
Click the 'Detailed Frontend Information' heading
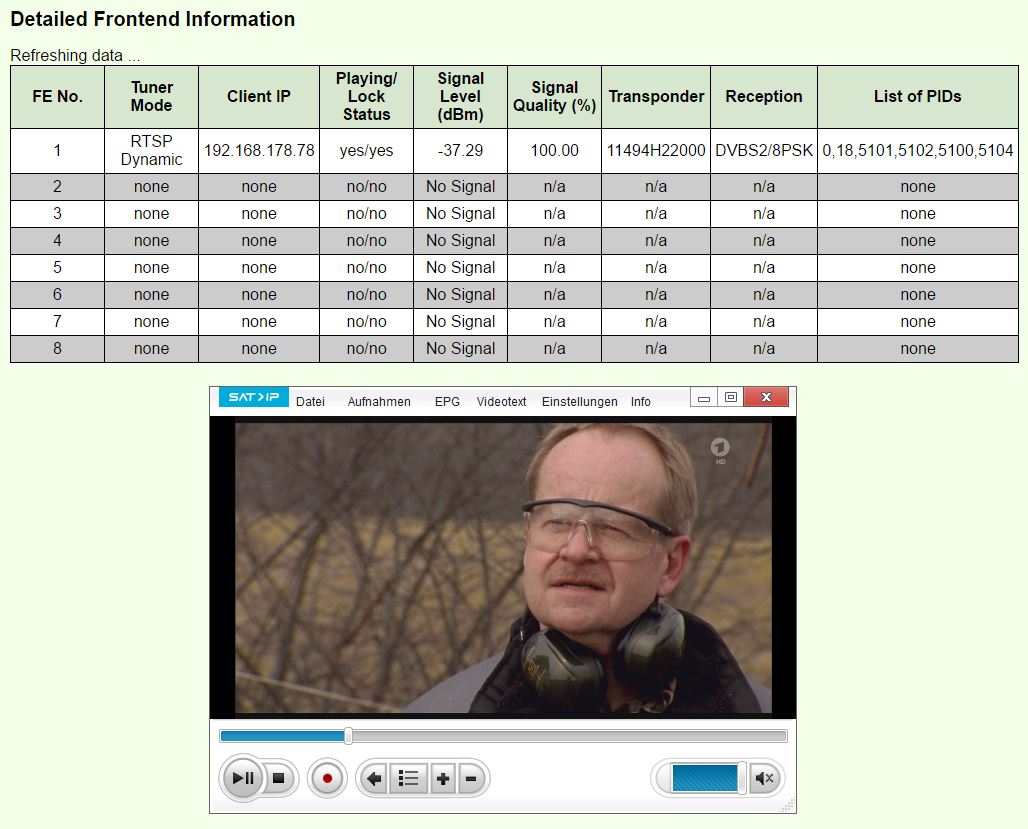pos(153,19)
